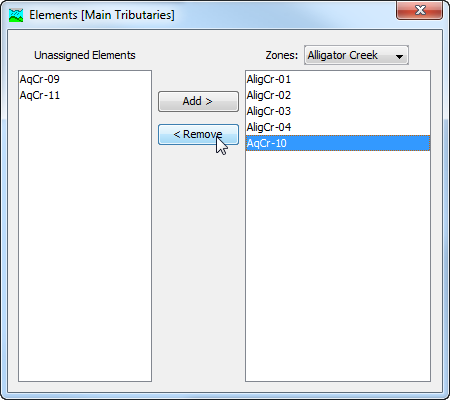450x400 pixels.
Task: Click the Add > button
Action: pyautogui.click(x=198, y=101)
